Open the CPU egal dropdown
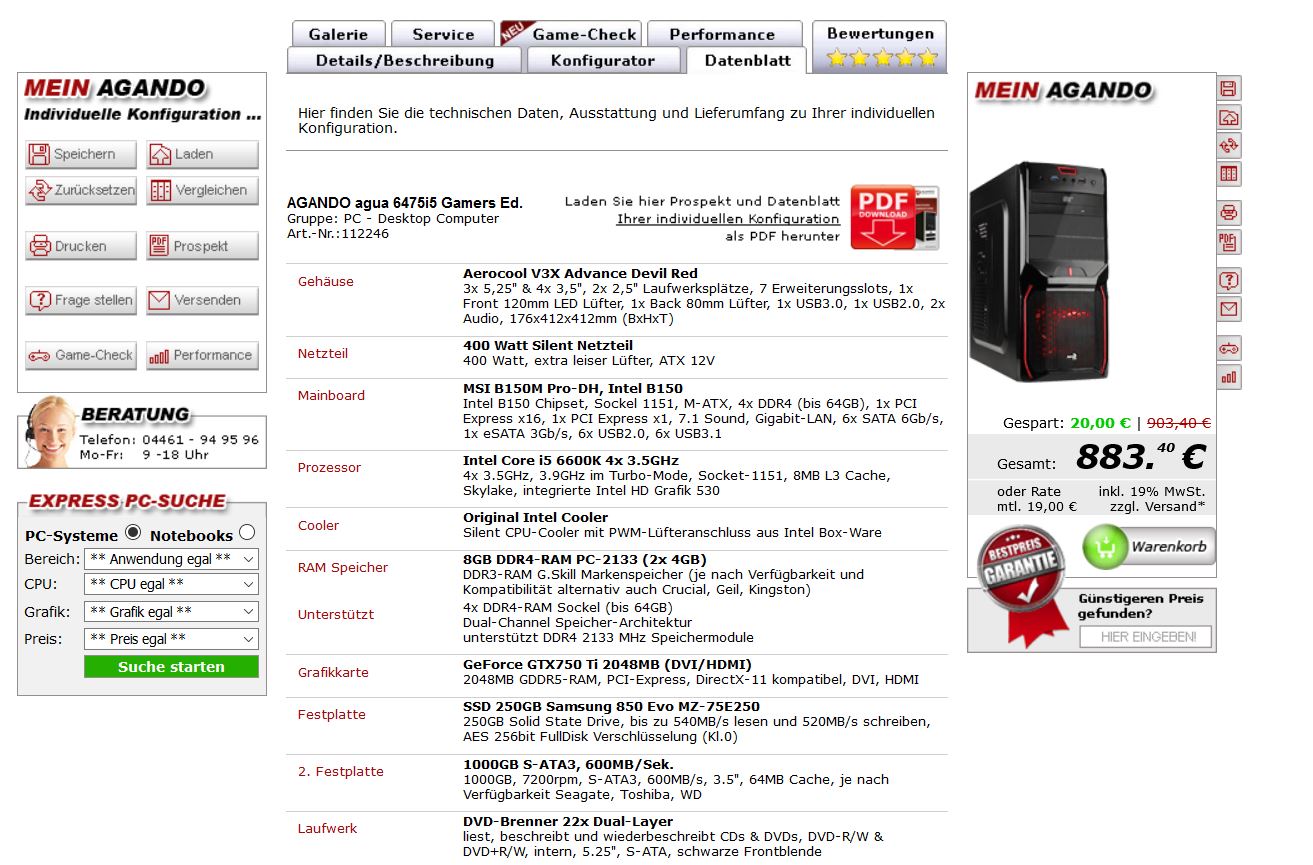The image size is (1313, 865). point(171,584)
